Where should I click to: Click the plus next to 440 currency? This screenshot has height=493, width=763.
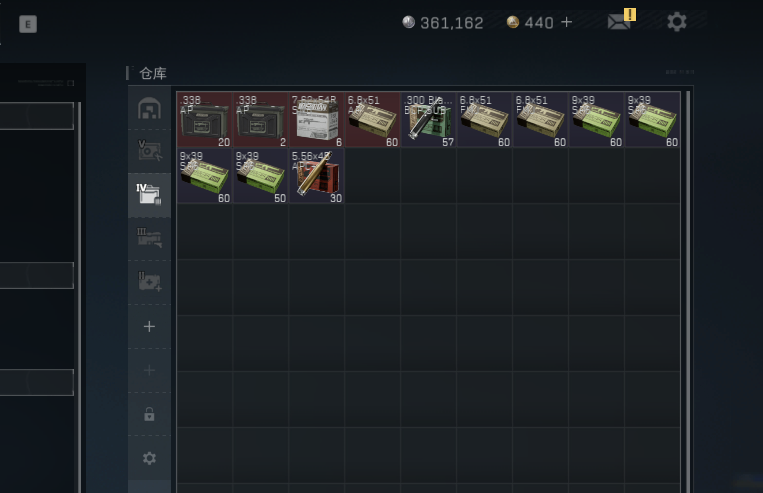pos(566,22)
